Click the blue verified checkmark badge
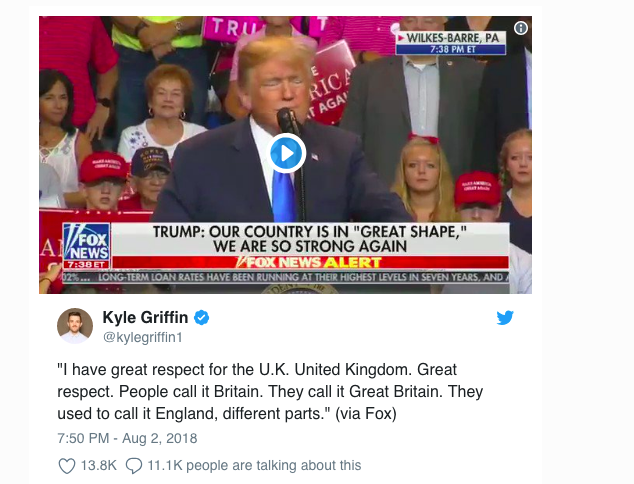634x484 pixels. [202, 318]
